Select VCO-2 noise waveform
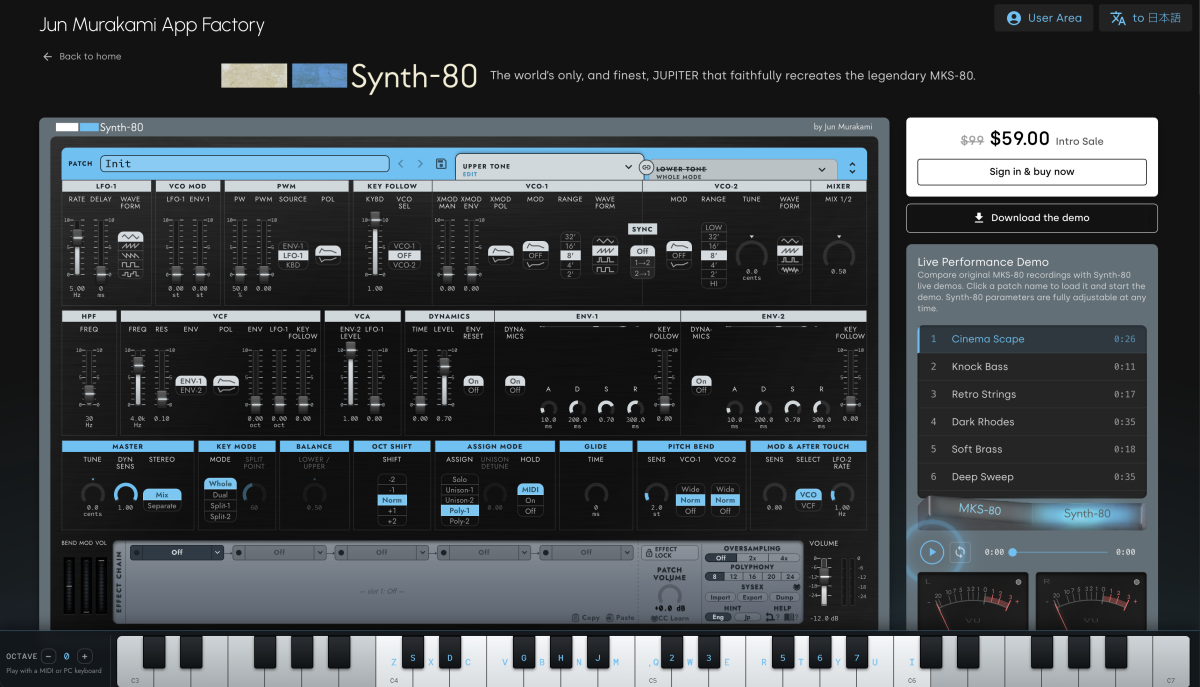This screenshot has width=1200, height=687. 790,269
